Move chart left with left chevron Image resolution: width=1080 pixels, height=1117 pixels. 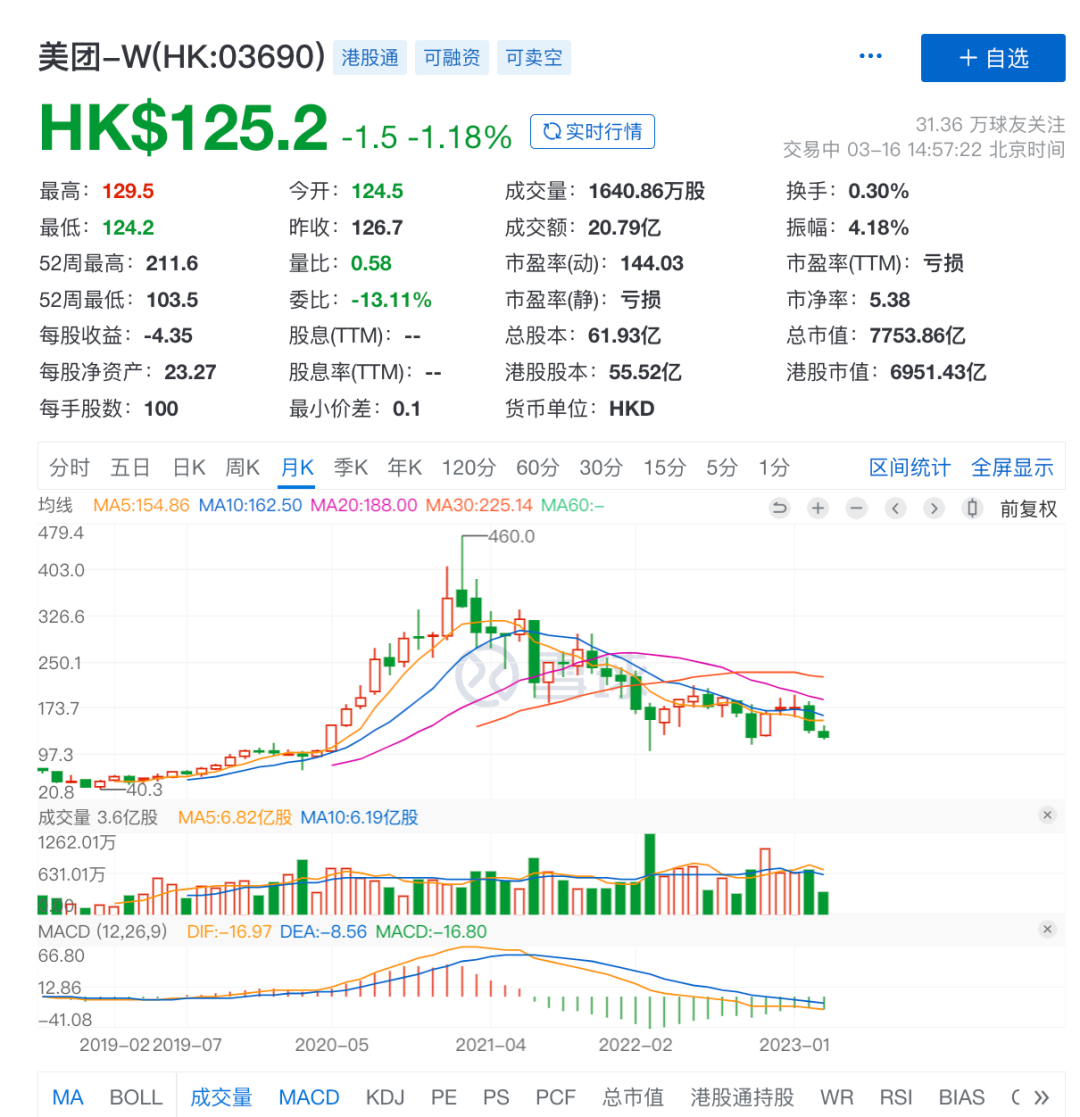[895, 509]
